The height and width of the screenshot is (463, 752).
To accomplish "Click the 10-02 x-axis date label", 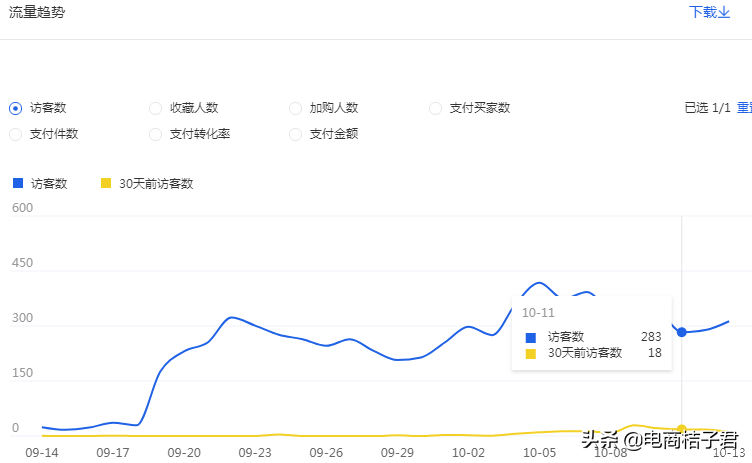I will (x=468, y=452).
